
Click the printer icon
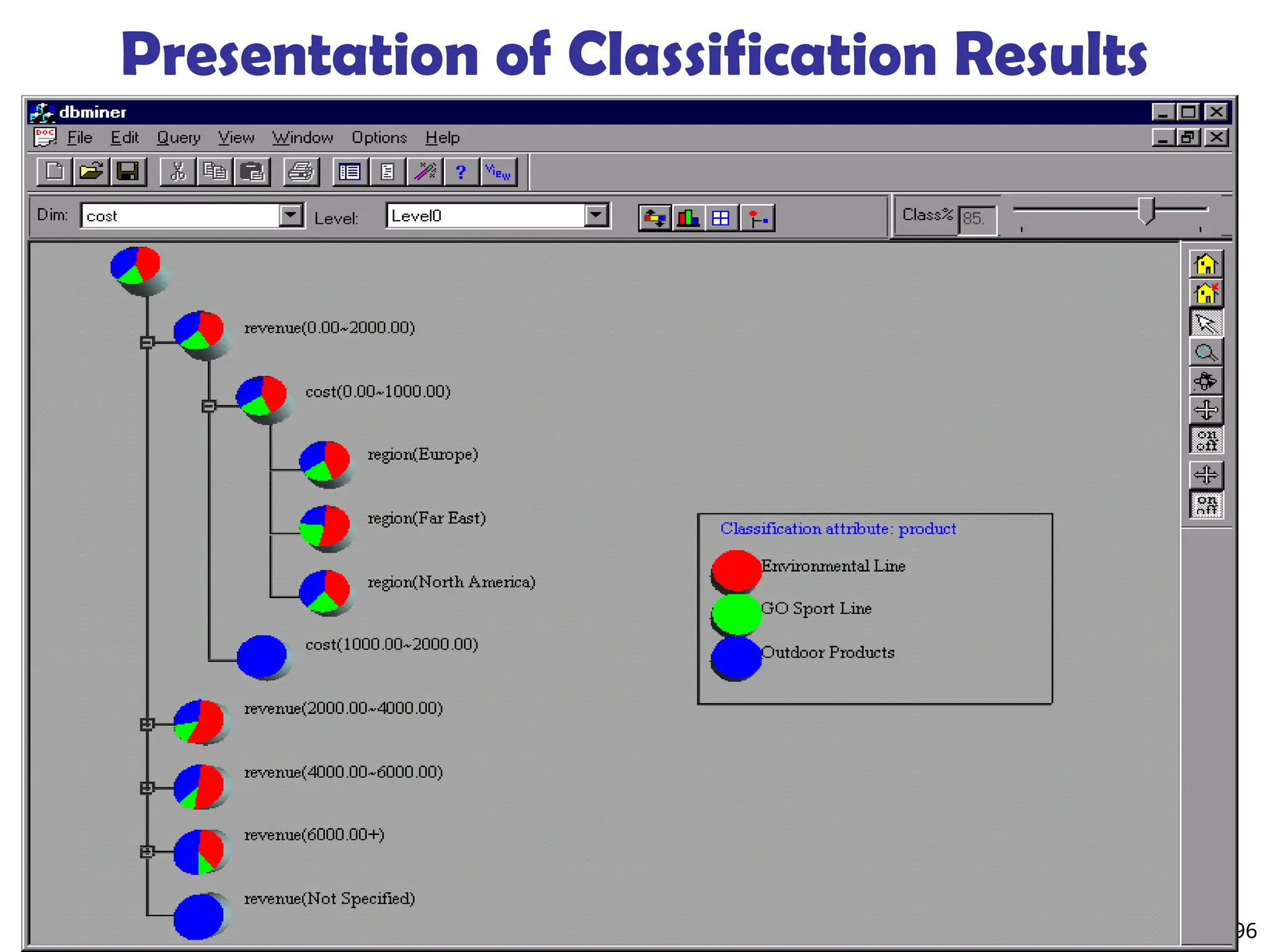(301, 172)
